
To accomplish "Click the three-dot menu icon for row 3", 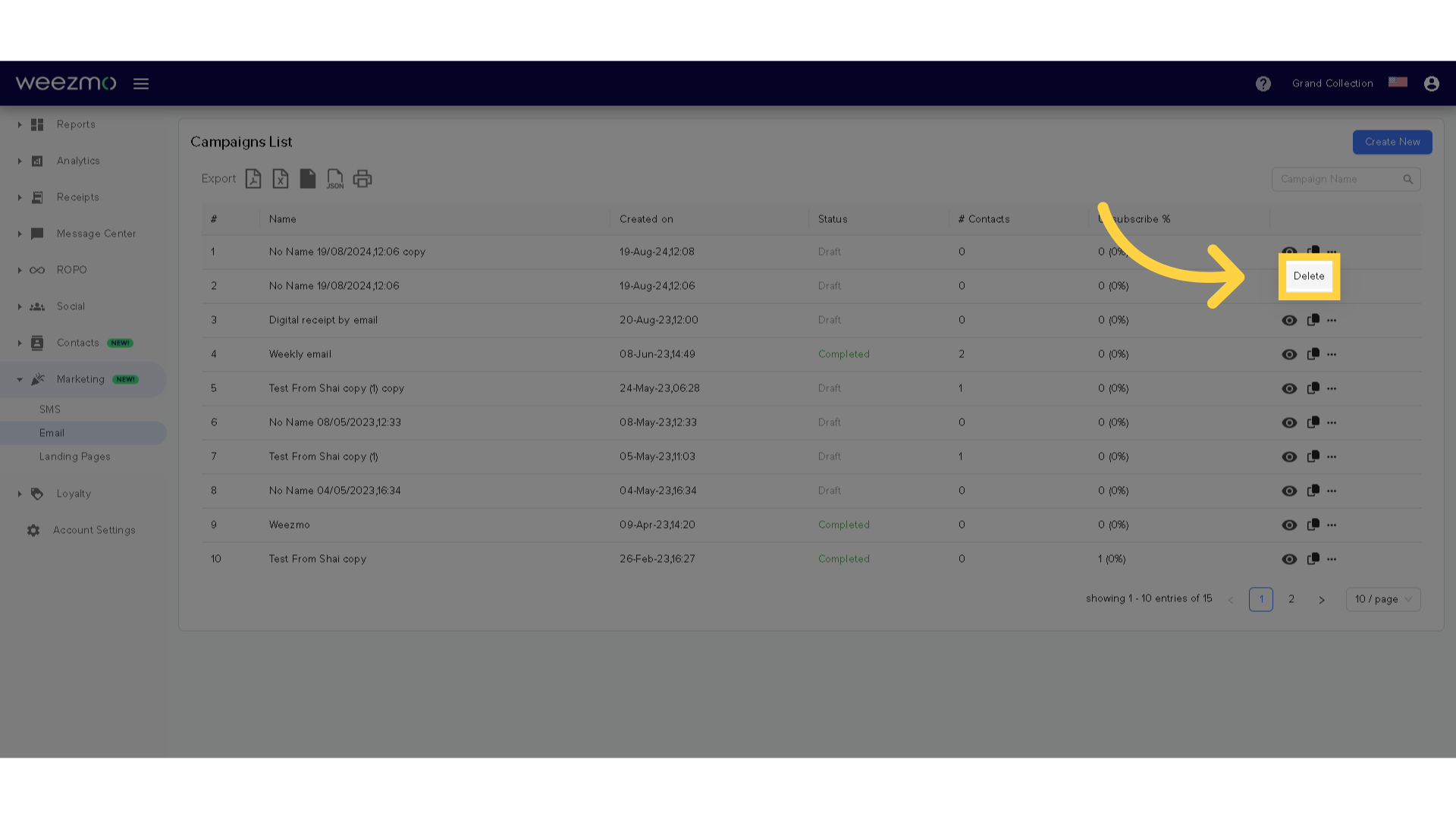I will 1332,320.
